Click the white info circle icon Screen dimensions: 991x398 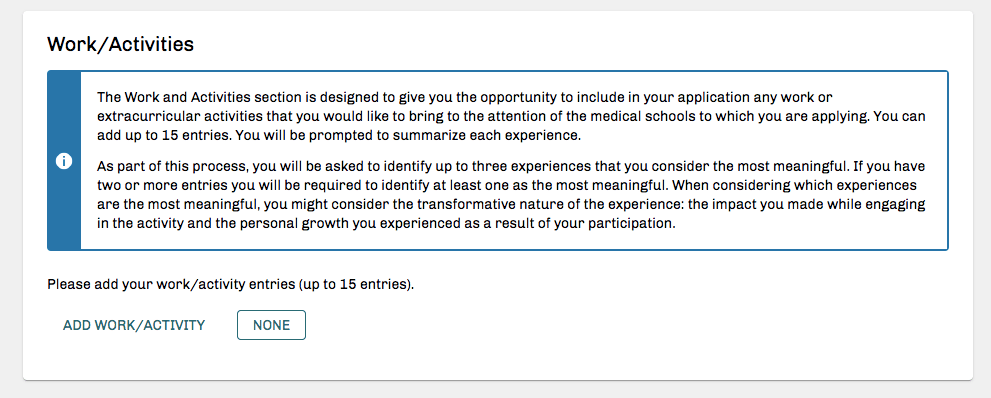pyautogui.click(x=64, y=161)
